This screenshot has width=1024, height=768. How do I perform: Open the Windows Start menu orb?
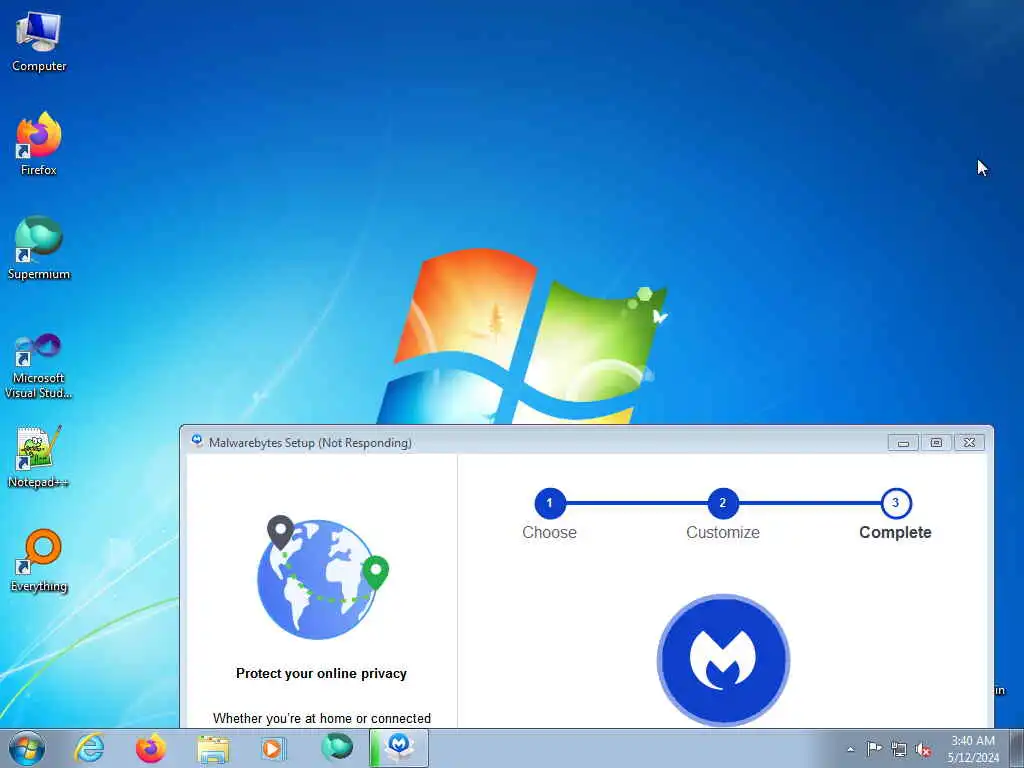(27, 748)
